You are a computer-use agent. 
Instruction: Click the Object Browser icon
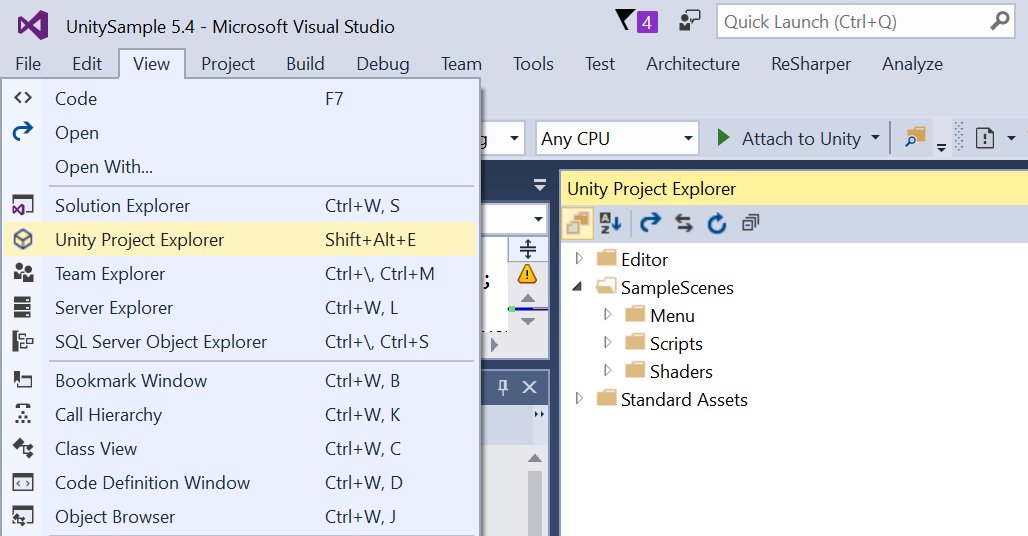[x=23, y=516]
